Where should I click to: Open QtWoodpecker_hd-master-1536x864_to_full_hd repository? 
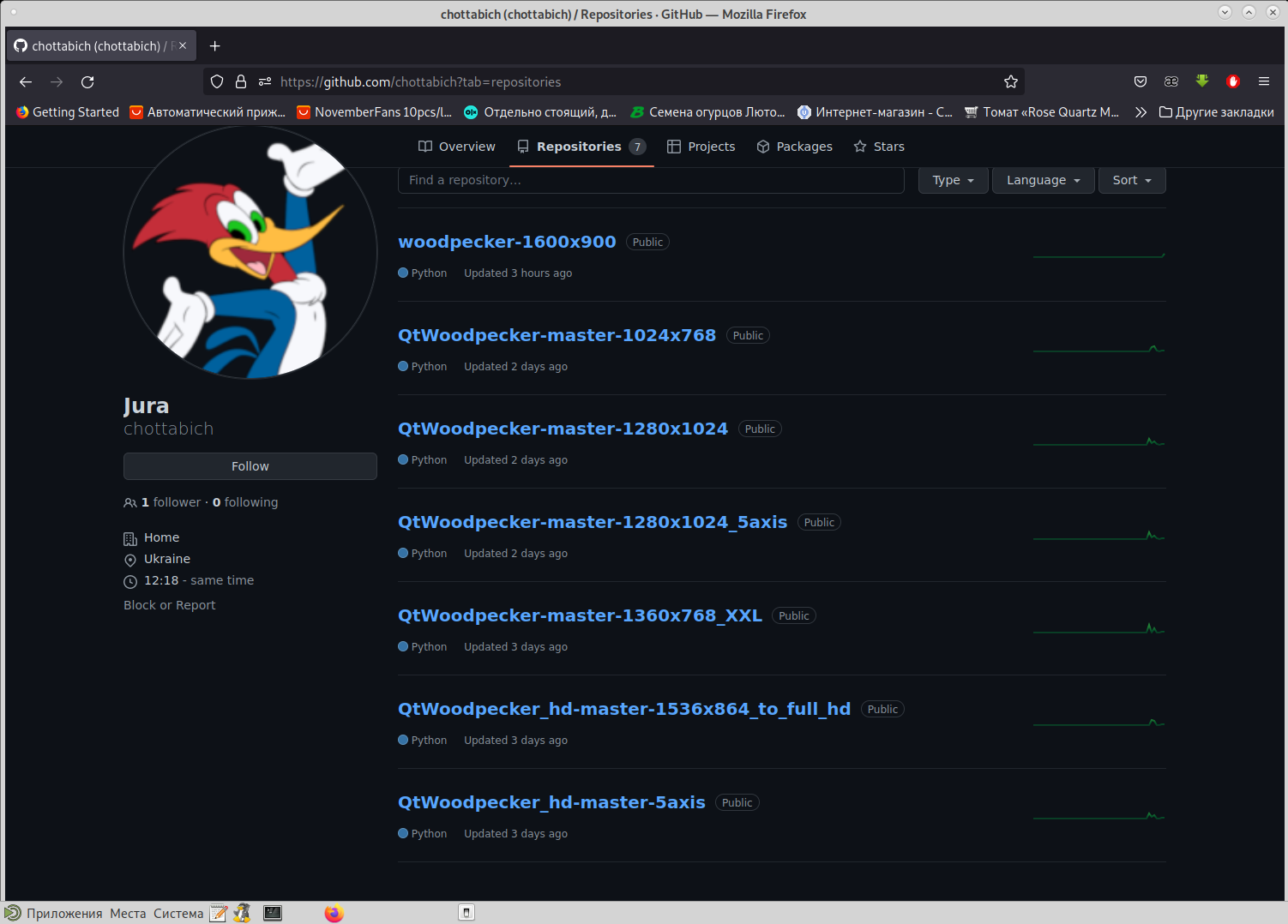624,709
